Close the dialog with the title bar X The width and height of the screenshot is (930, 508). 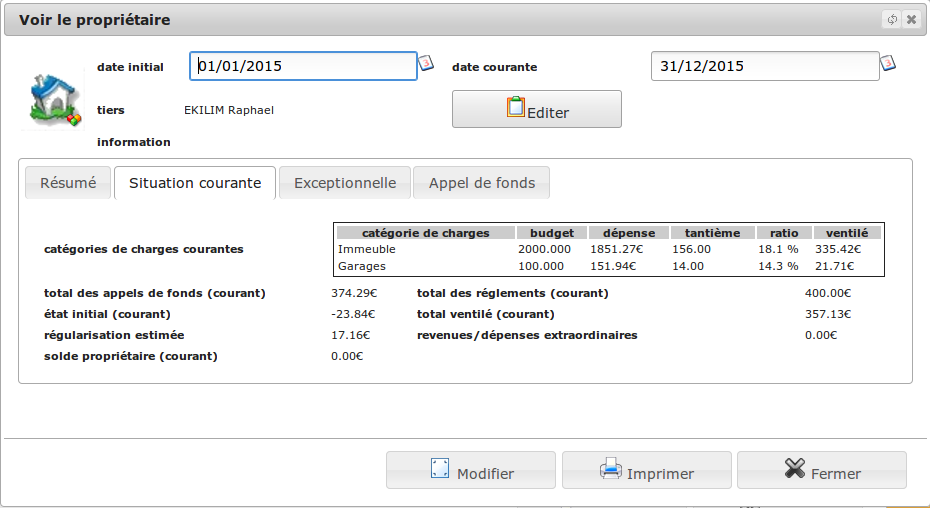point(911,20)
